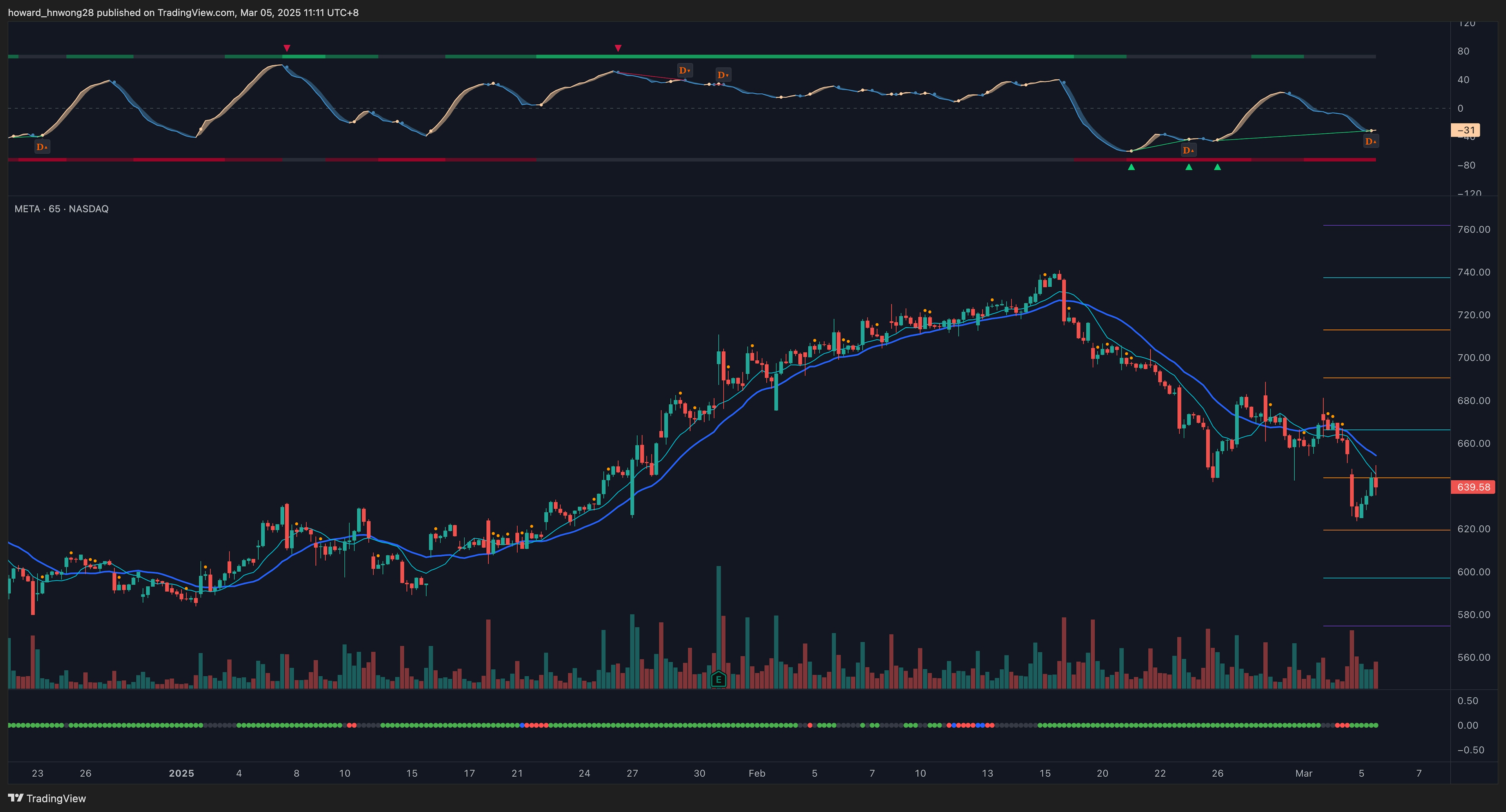Click the published-on-TradingView header text
This screenshot has width=1506, height=812.
tap(183, 12)
